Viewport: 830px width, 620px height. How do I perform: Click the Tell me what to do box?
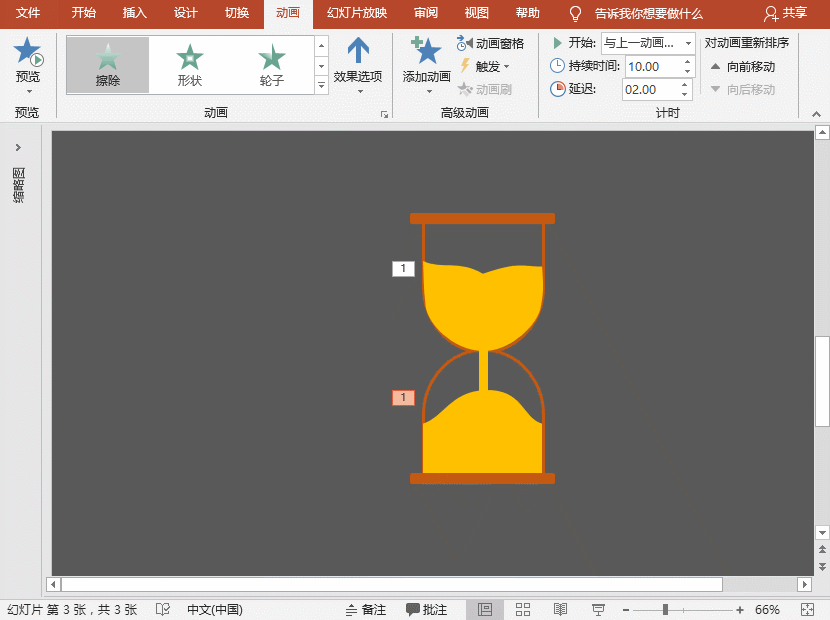[648, 14]
